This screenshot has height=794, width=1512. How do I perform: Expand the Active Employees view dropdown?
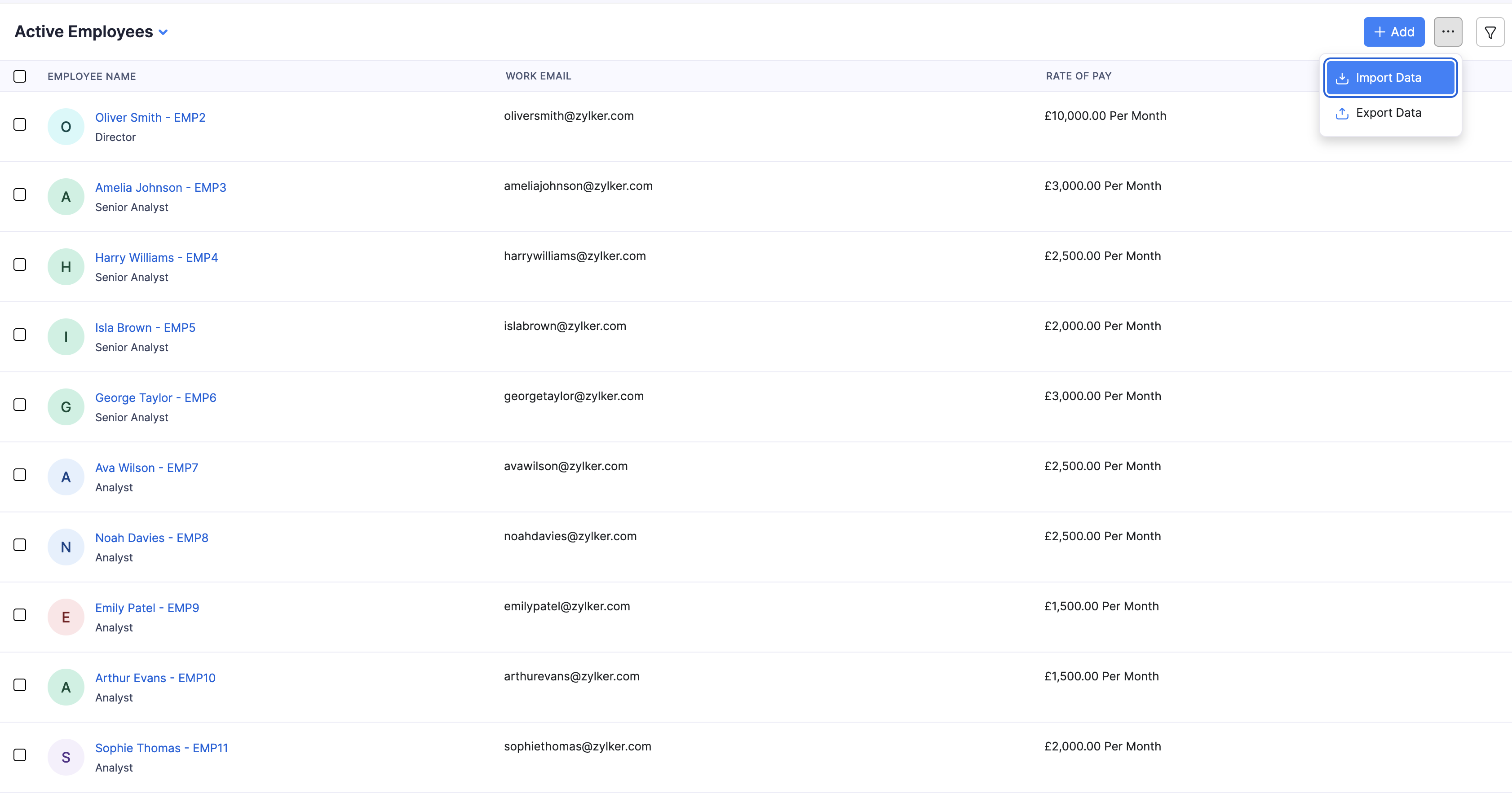(163, 32)
